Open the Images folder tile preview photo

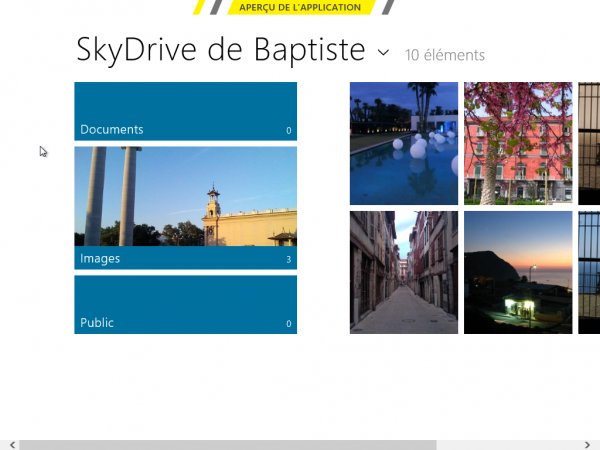pyautogui.click(x=185, y=196)
